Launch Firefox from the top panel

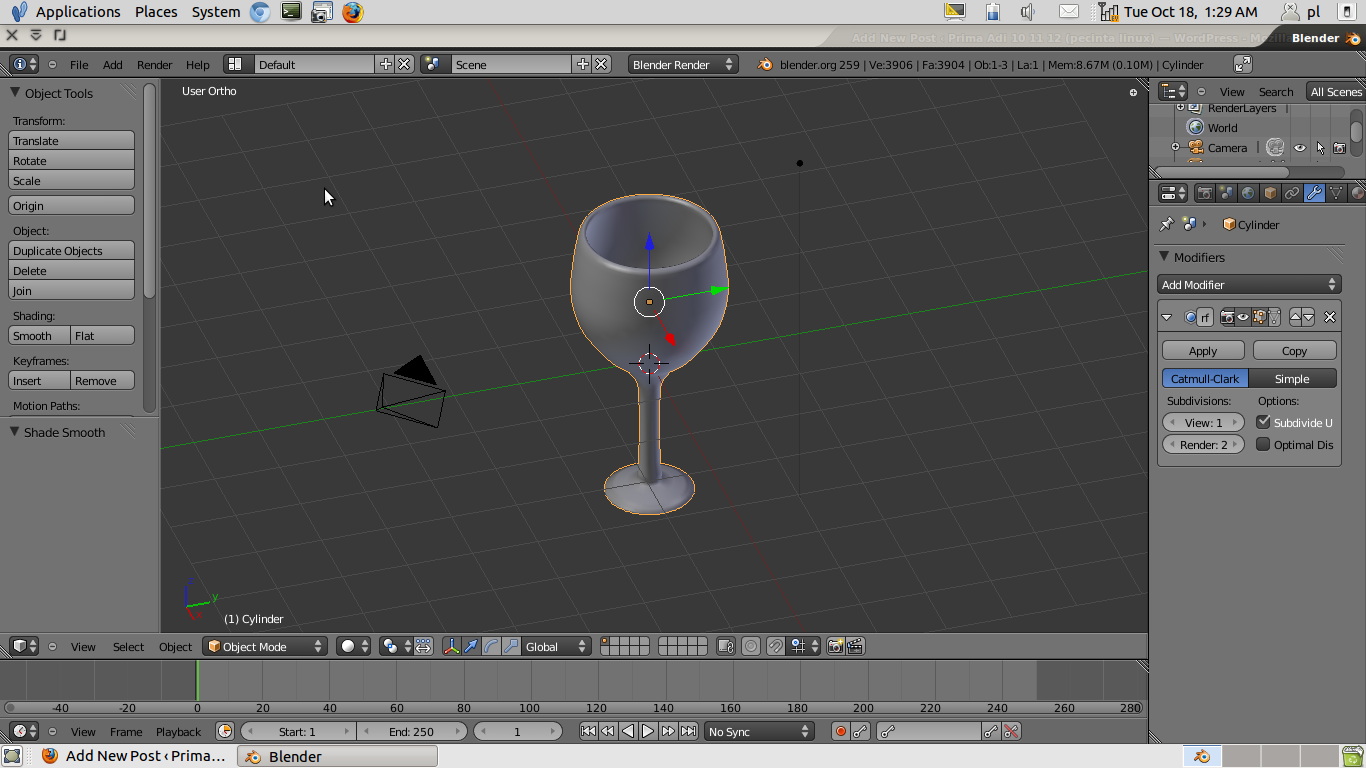(x=352, y=12)
